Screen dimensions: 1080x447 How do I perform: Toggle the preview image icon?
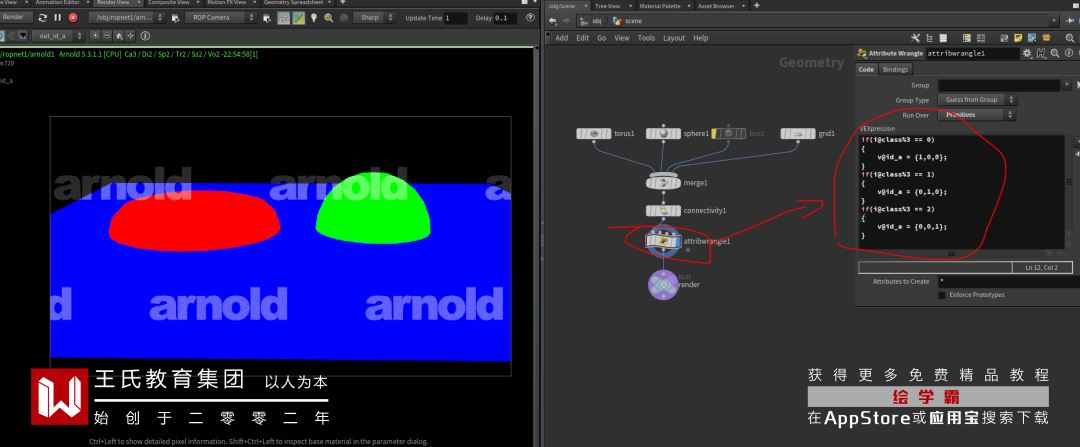(299, 18)
